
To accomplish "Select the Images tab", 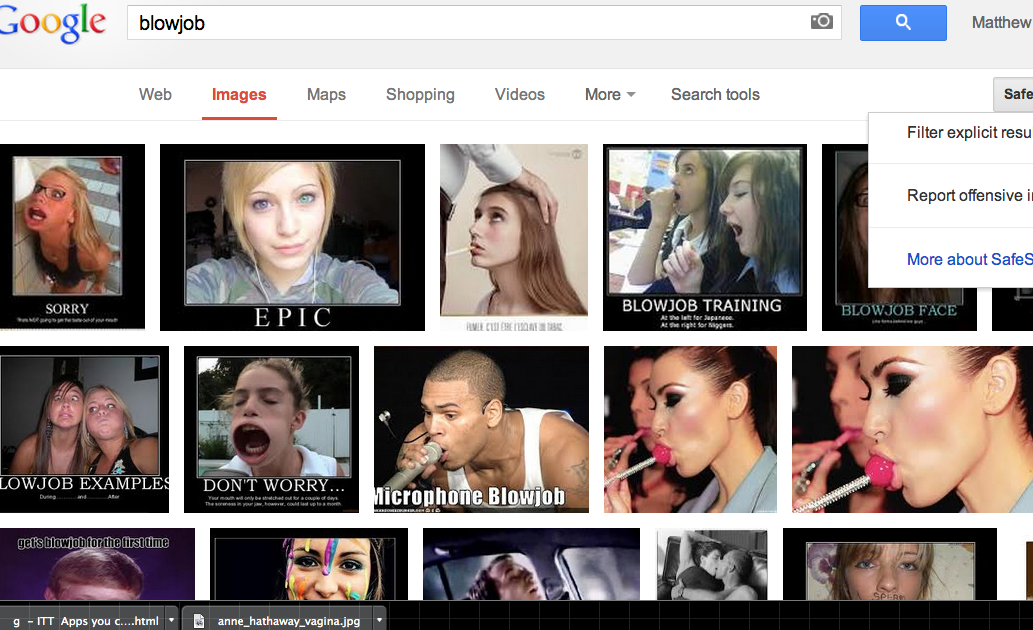I will click(239, 95).
